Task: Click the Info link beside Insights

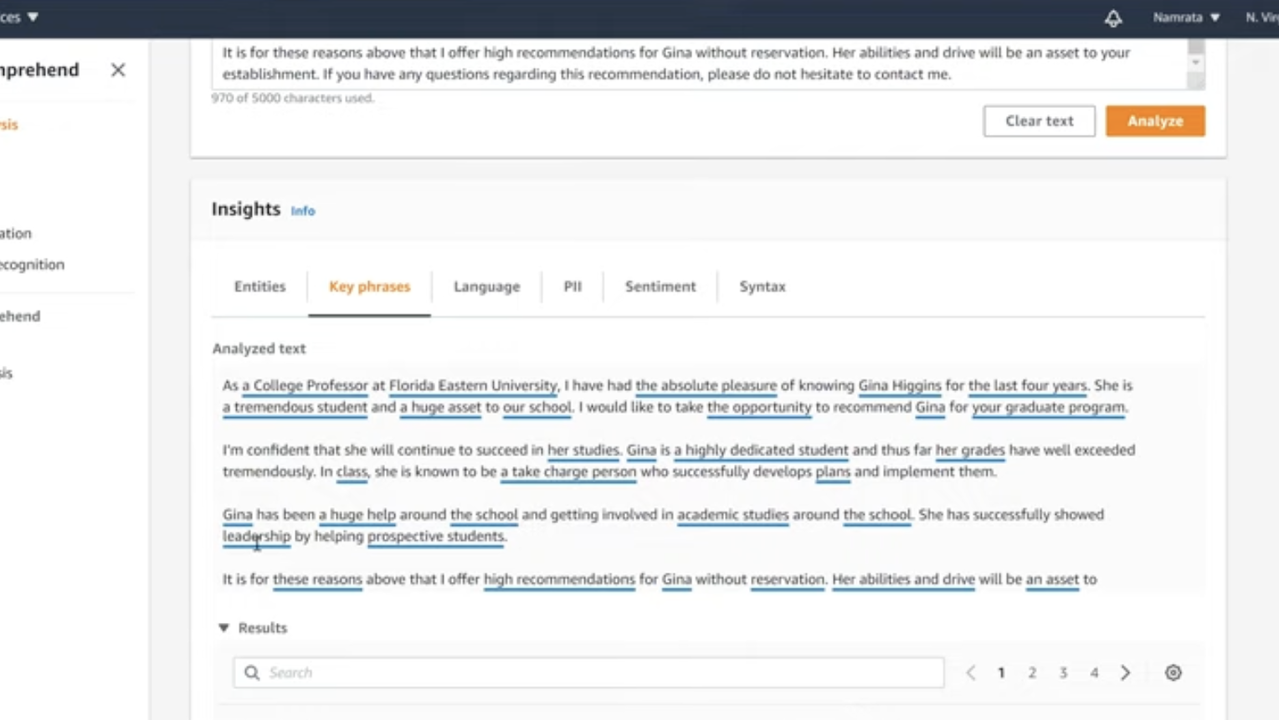Action: (x=302, y=210)
